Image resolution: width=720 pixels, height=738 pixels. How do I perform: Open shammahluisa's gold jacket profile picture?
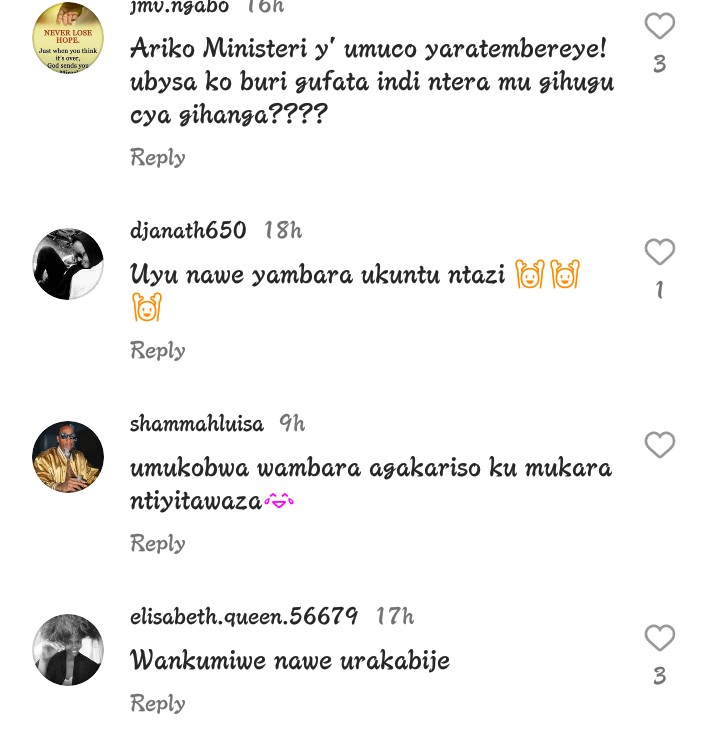tap(68, 457)
